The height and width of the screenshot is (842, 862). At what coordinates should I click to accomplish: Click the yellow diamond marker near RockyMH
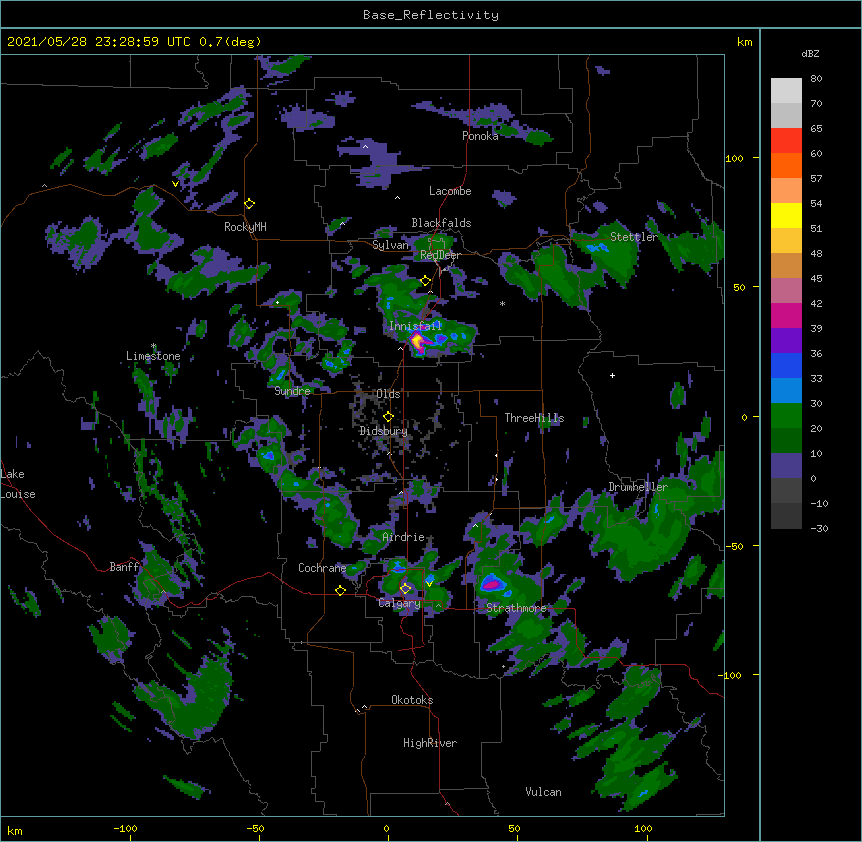tap(250, 203)
